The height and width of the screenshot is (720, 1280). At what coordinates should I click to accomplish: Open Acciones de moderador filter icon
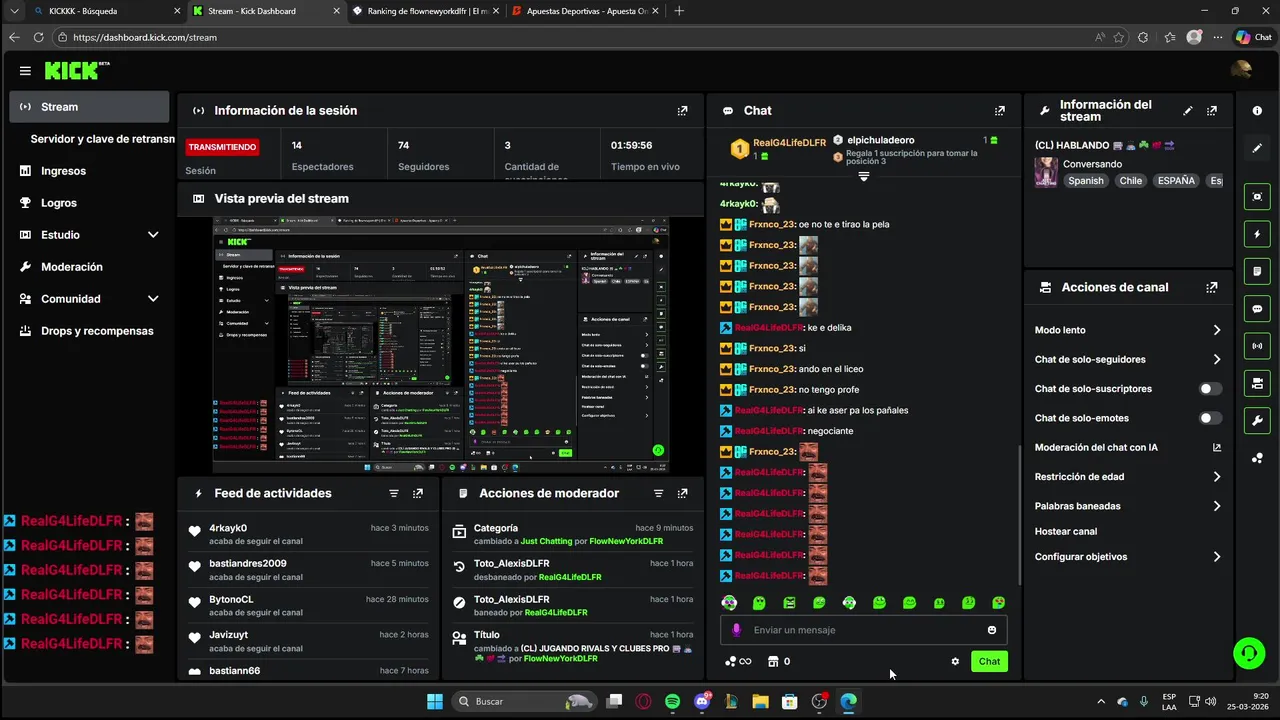658,493
